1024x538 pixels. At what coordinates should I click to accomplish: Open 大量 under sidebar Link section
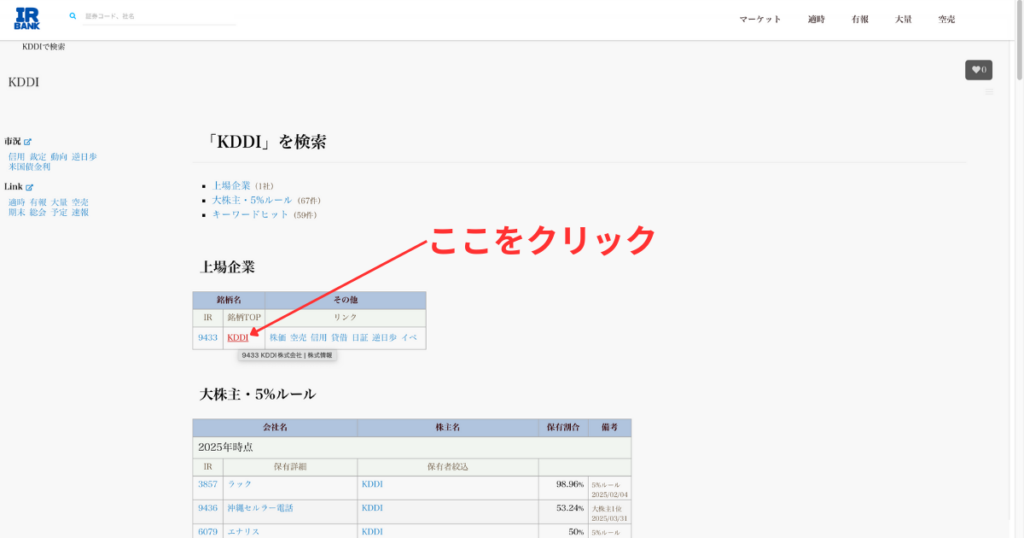(x=59, y=202)
